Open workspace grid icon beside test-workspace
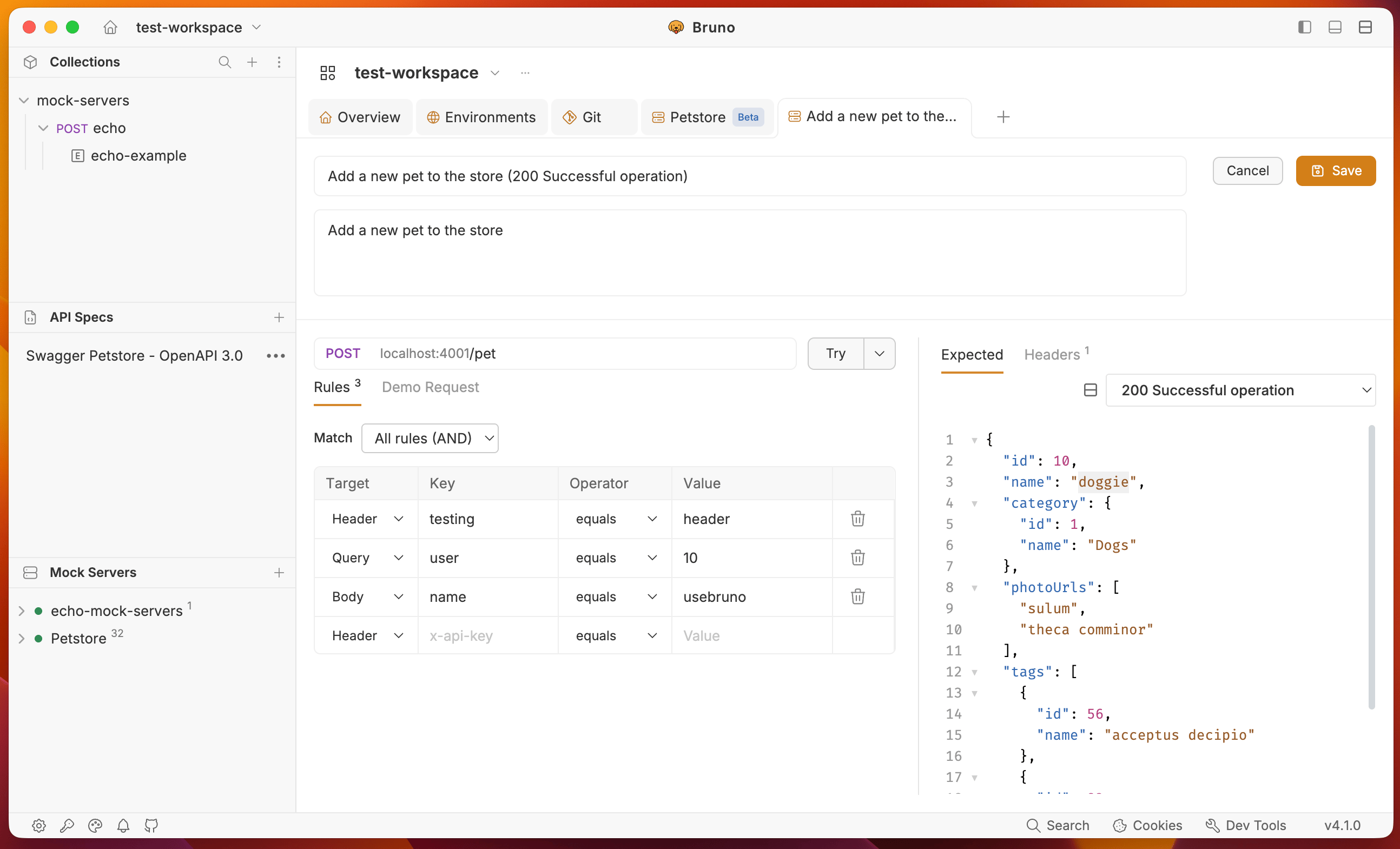Screen dimensions: 1400x849 point(328,72)
